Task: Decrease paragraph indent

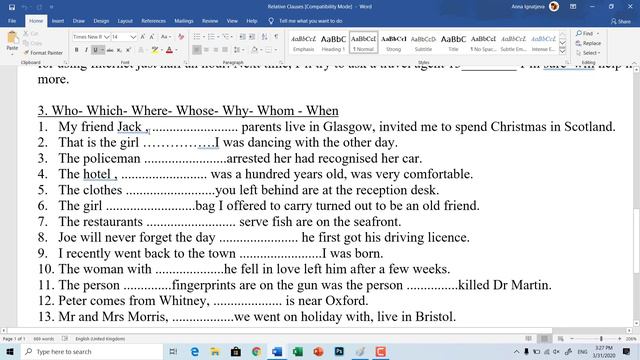Action: [242, 37]
